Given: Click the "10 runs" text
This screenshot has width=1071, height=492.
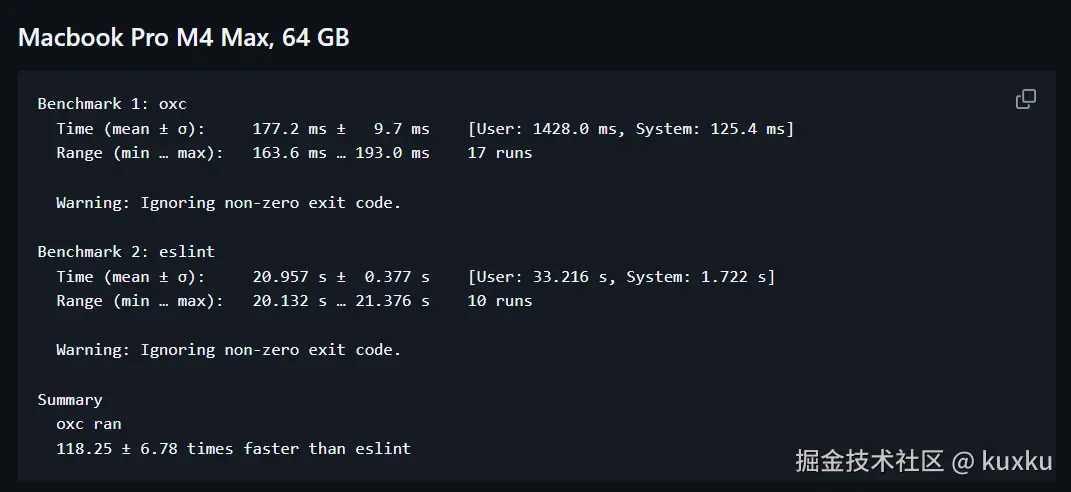Looking at the screenshot, I should [499, 301].
